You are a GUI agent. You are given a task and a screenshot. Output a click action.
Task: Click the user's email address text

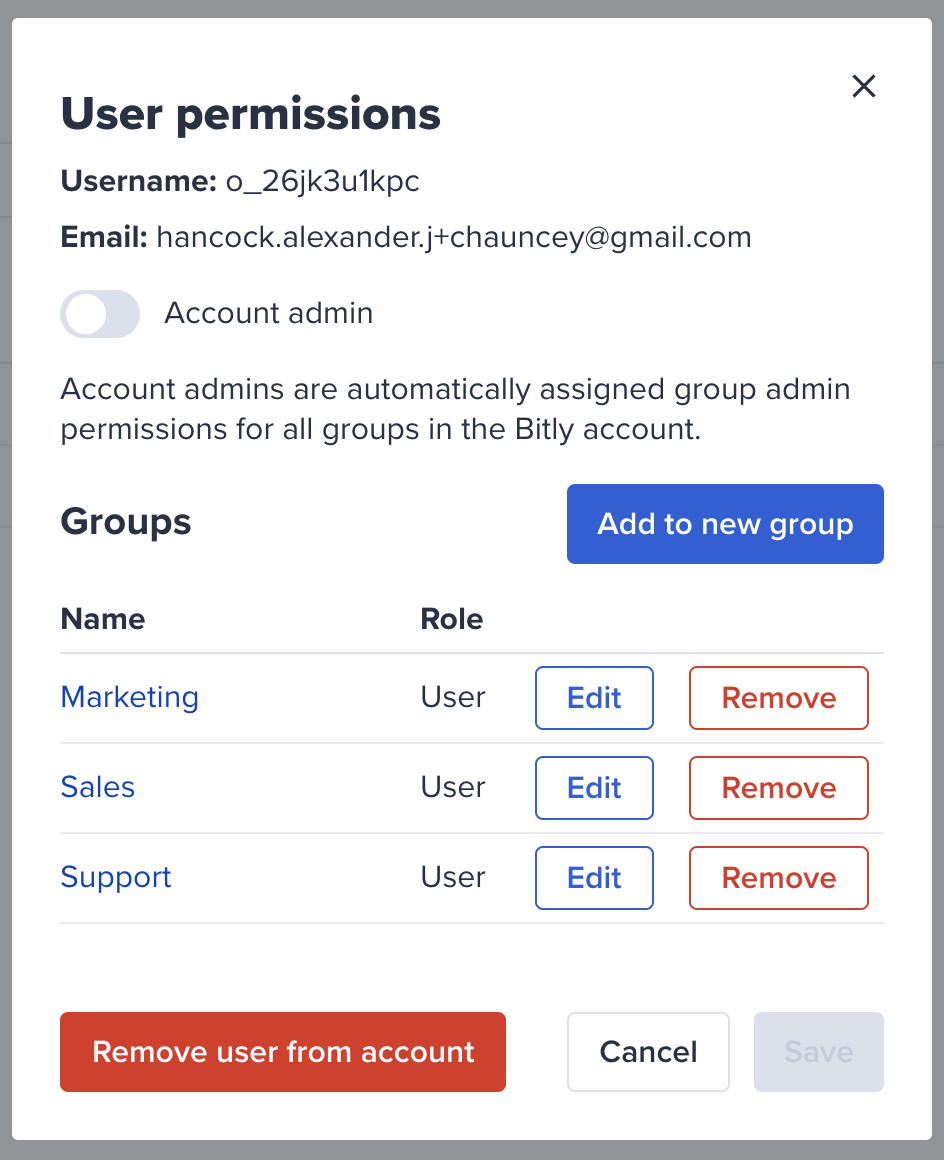[x=454, y=237]
